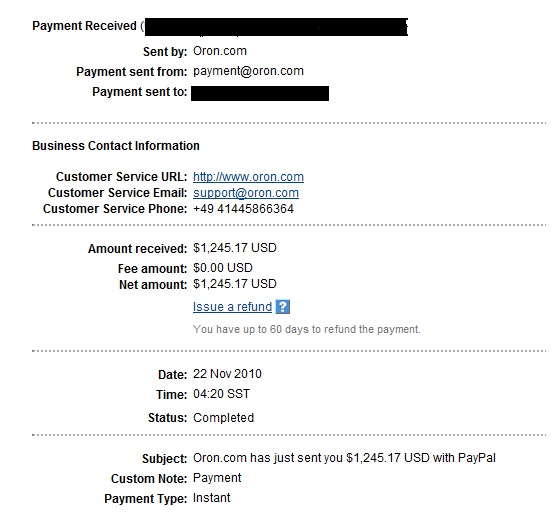The width and height of the screenshot is (556, 512).
Task: Select the payment@oron.com sender address
Action: [x=248, y=71]
